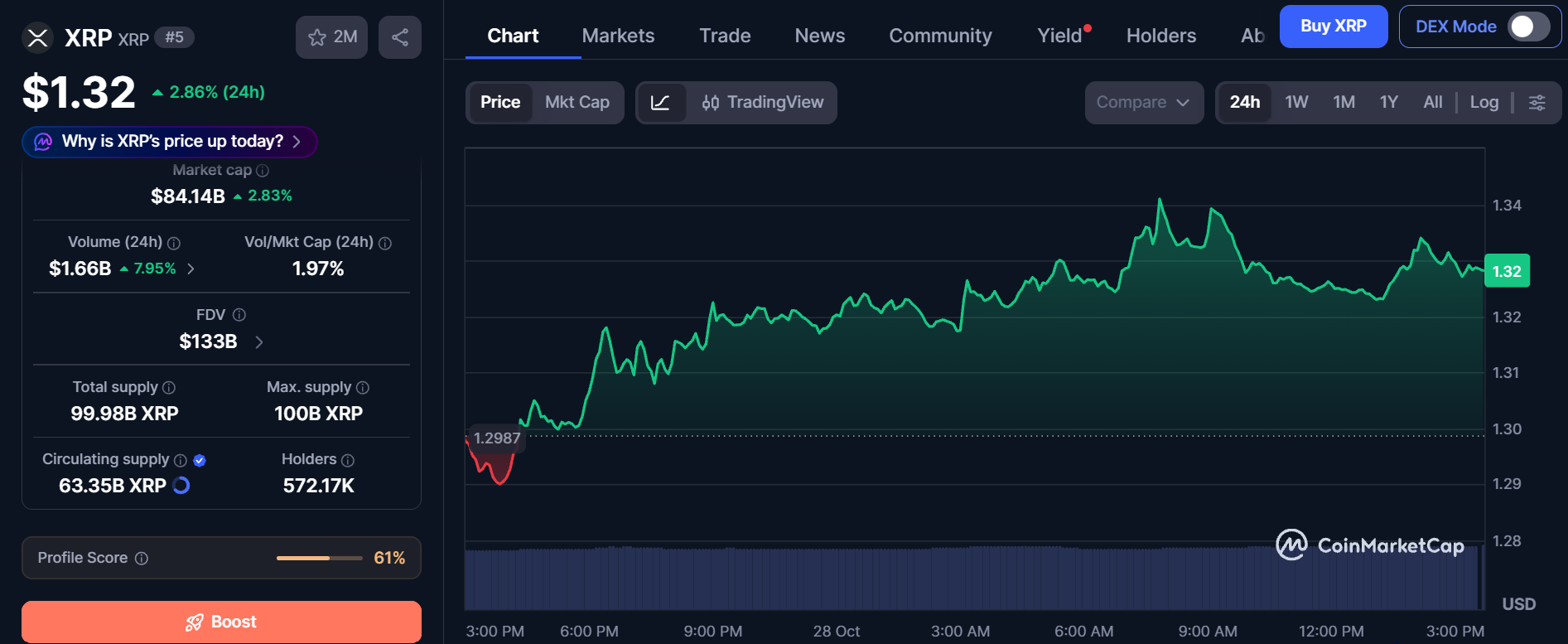1568x644 pixels.
Task: Click the Holders info icon
Action: [348, 460]
